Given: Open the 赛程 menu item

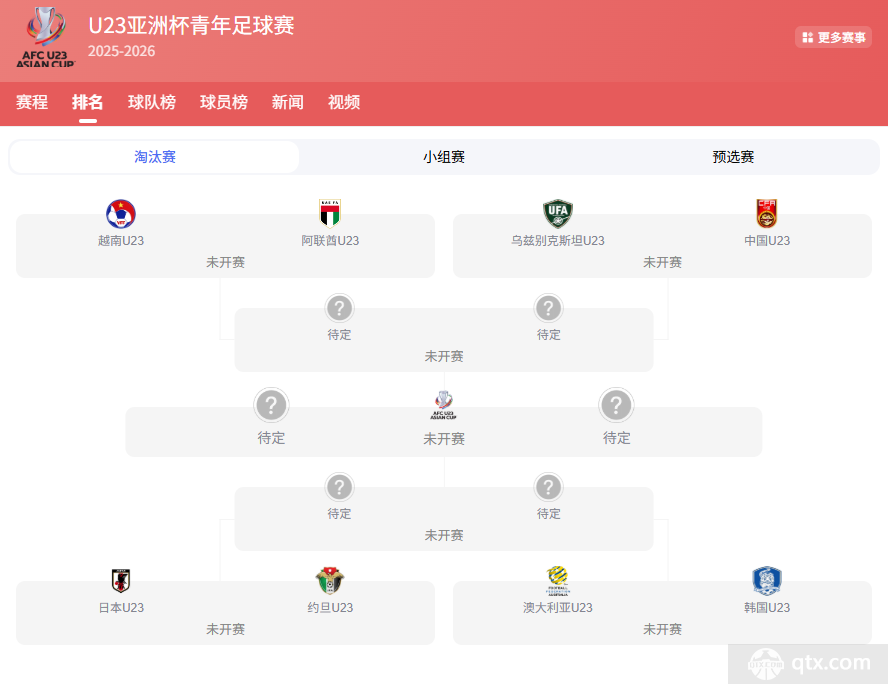Looking at the screenshot, I should (x=32, y=102).
